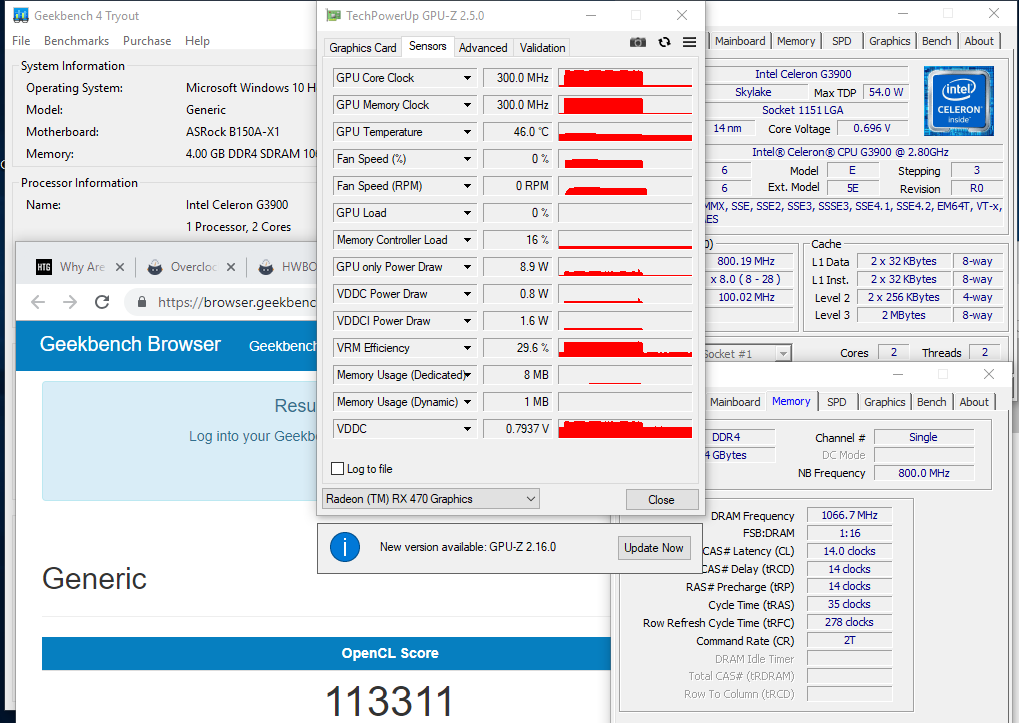Click the GPU-Z title bar app icon
Image resolution: width=1019 pixels, height=723 pixels.
coord(333,15)
